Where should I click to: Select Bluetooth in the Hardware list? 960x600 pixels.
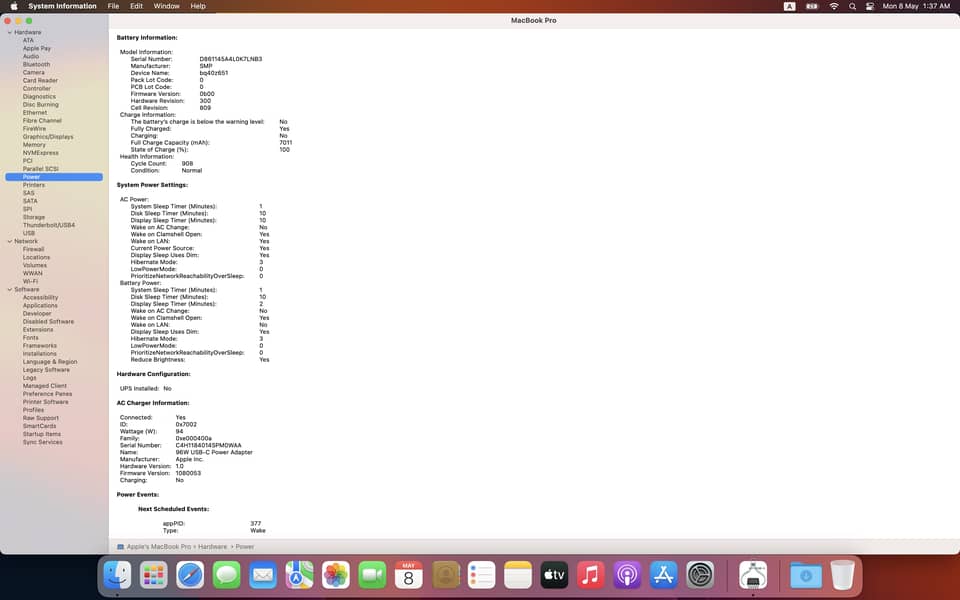click(x=36, y=64)
